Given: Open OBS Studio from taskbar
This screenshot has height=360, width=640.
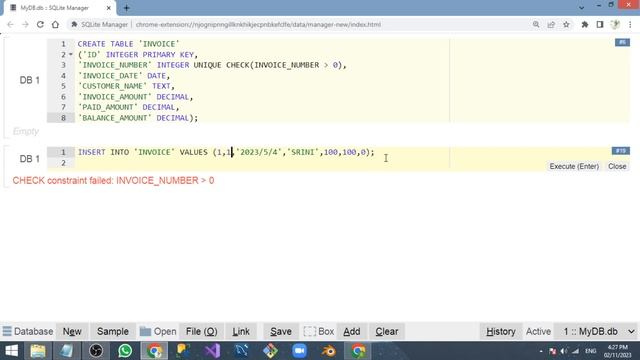Looking at the screenshot, I should (96, 351).
